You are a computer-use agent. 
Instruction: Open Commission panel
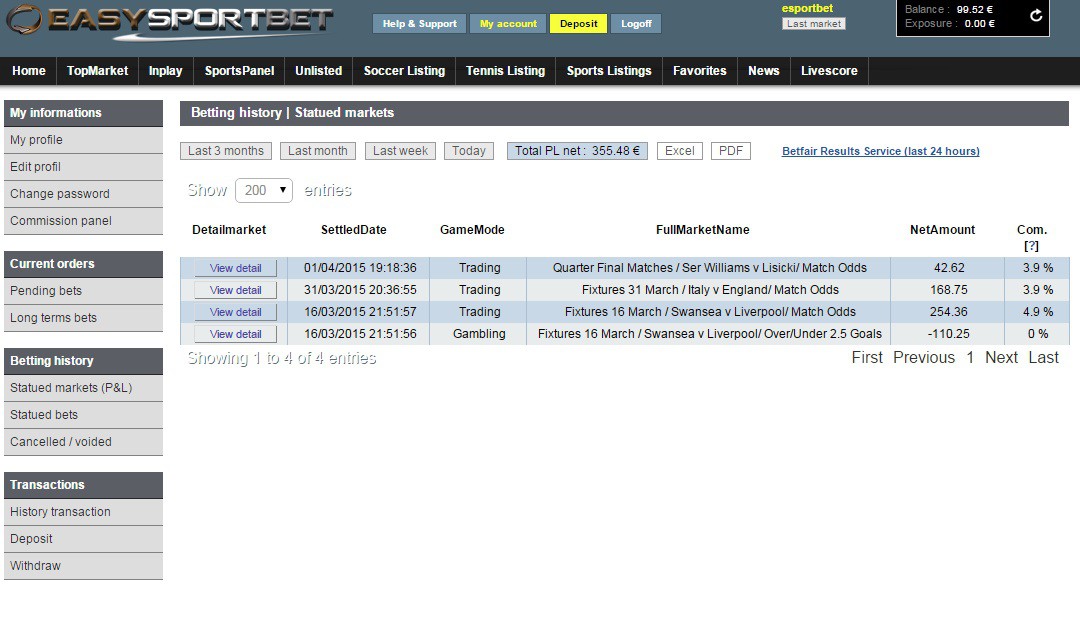click(x=83, y=220)
